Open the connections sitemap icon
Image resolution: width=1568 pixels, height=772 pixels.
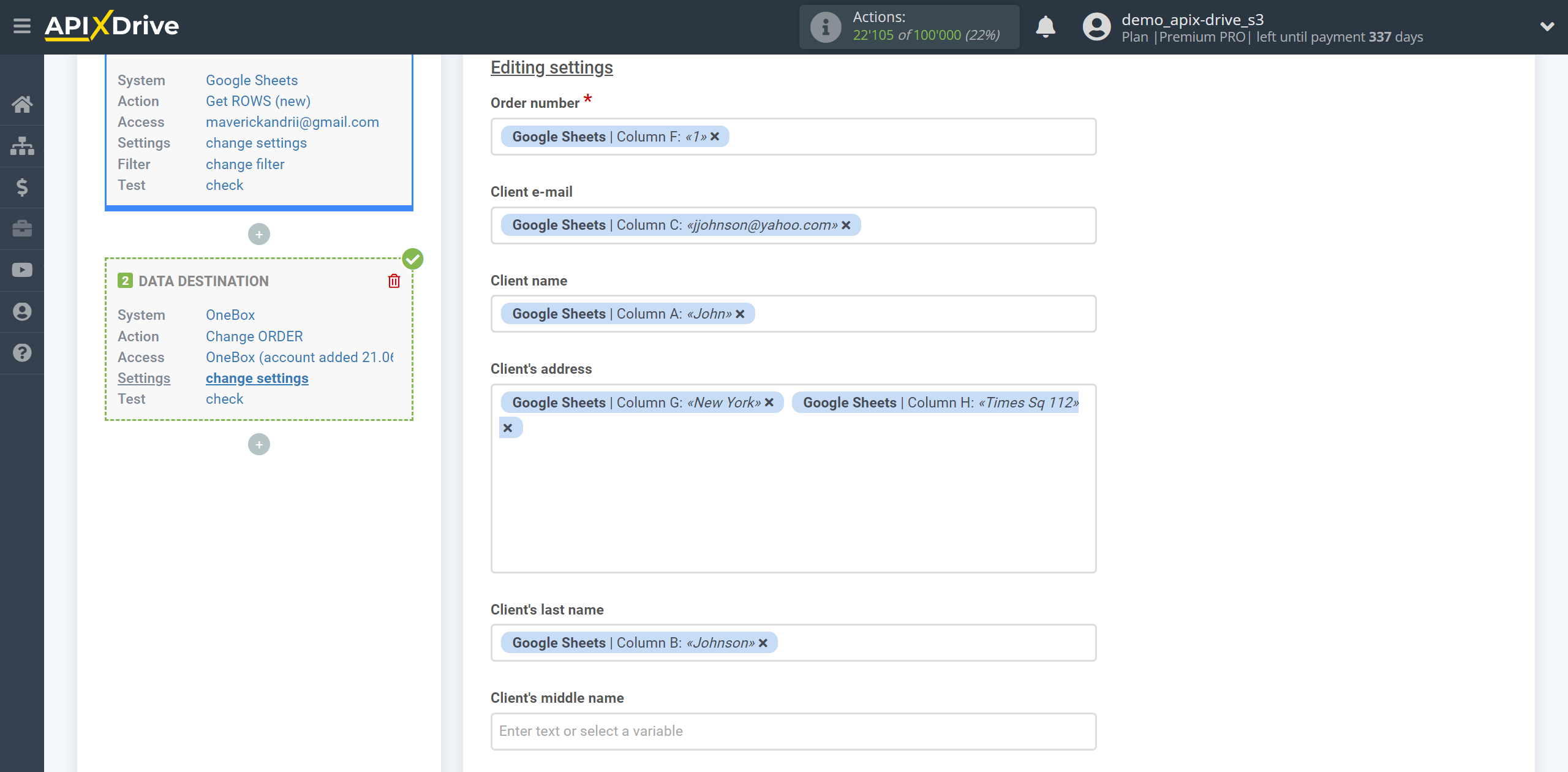click(22, 146)
